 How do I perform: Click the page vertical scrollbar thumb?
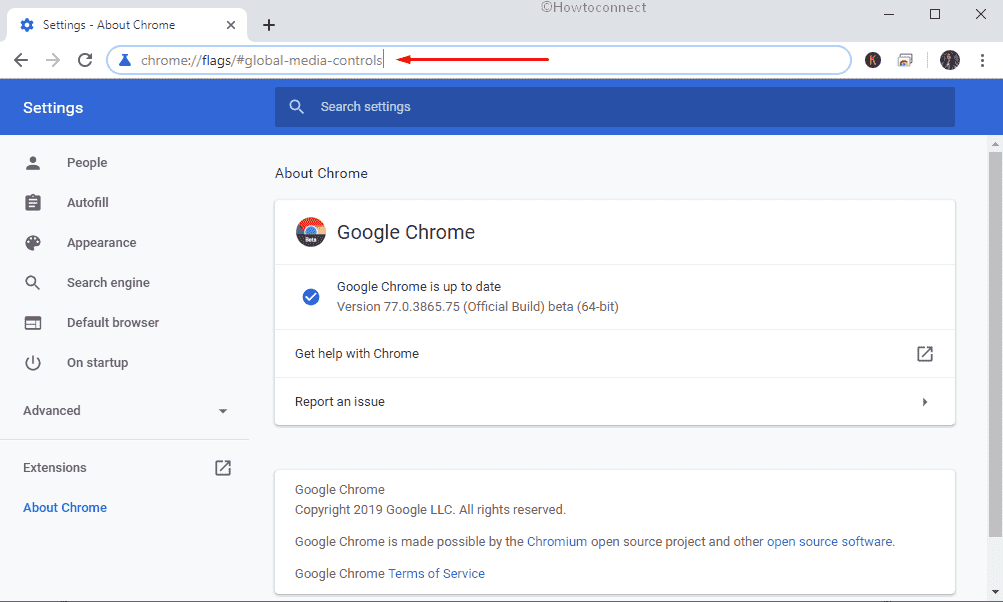pyautogui.click(x=995, y=344)
